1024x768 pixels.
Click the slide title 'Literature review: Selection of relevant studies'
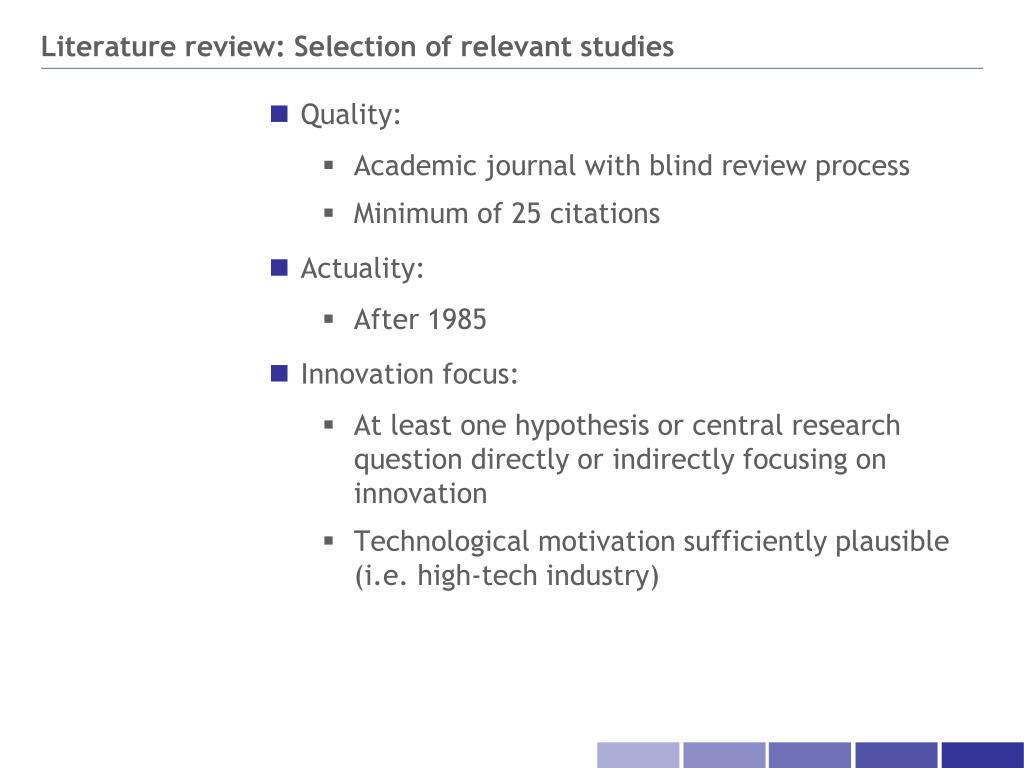point(357,47)
